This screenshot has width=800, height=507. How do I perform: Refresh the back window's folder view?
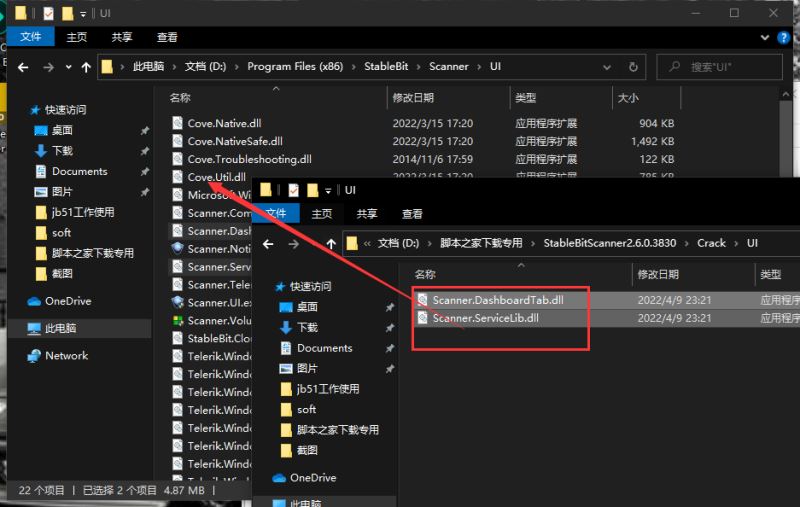[633, 67]
